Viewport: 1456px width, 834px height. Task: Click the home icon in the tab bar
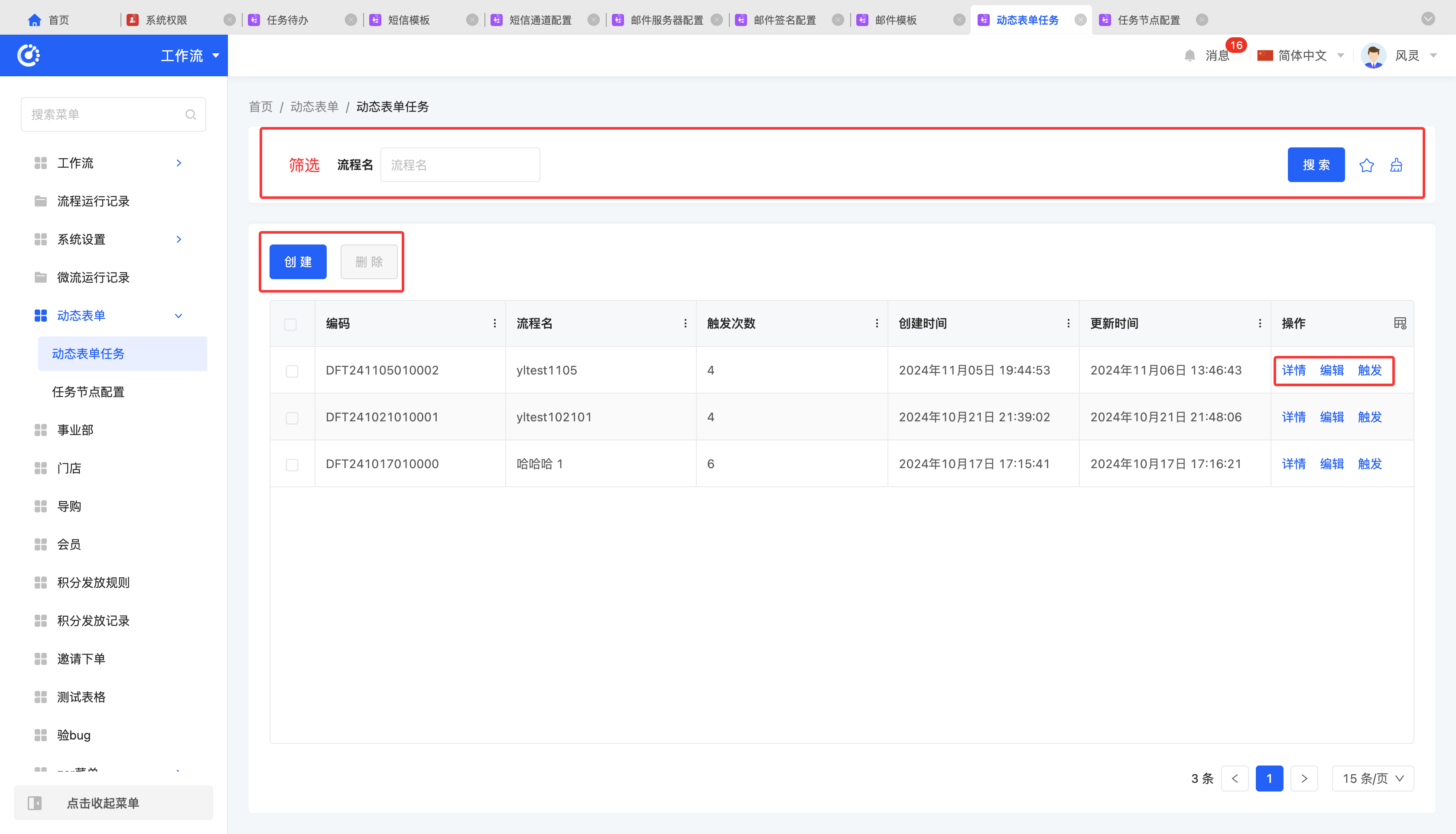tap(34, 20)
